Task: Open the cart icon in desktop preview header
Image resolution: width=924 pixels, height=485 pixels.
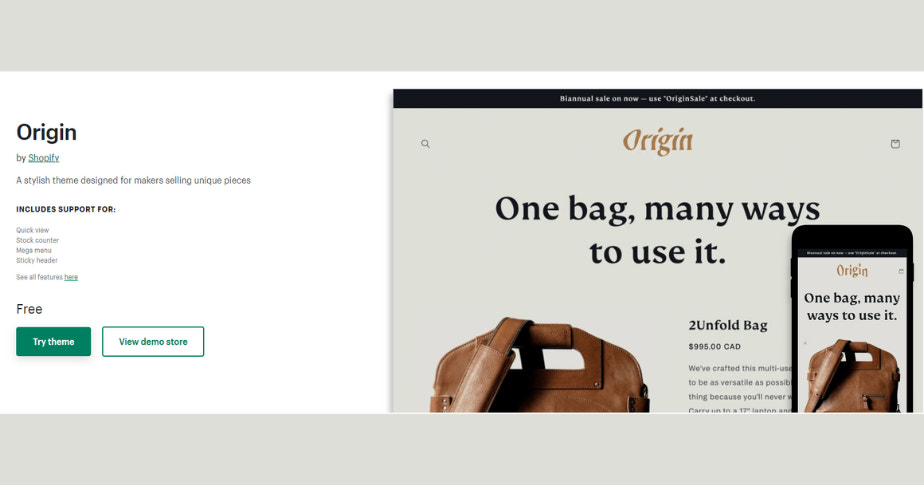Action: pyautogui.click(x=895, y=144)
